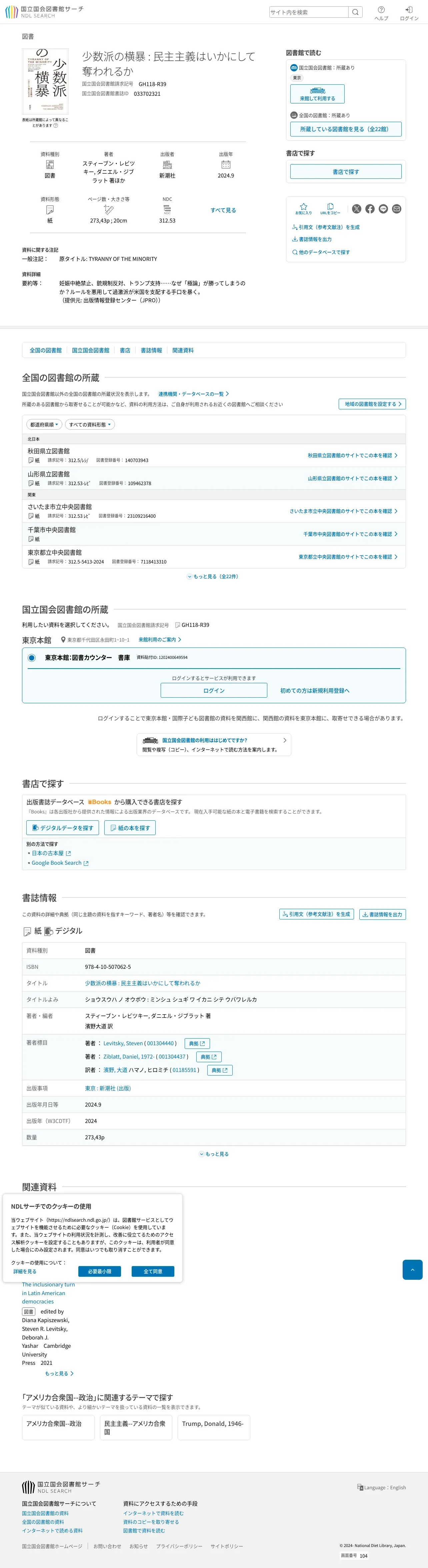This screenshot has width=428, height=1568.
Task: Click 全て同意 cookie button
Action: 153,1271
